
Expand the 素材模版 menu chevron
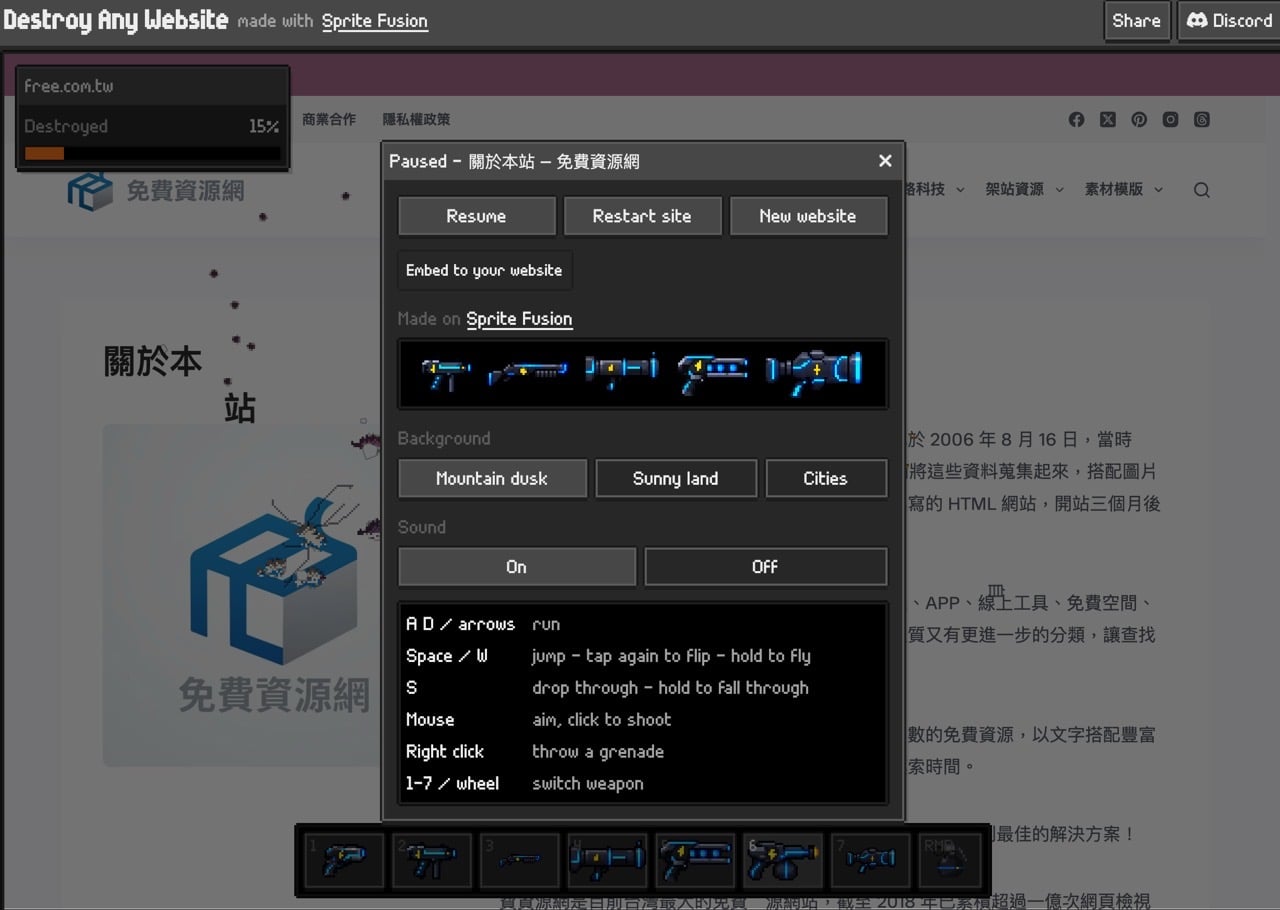click(x=1159, y=189)
